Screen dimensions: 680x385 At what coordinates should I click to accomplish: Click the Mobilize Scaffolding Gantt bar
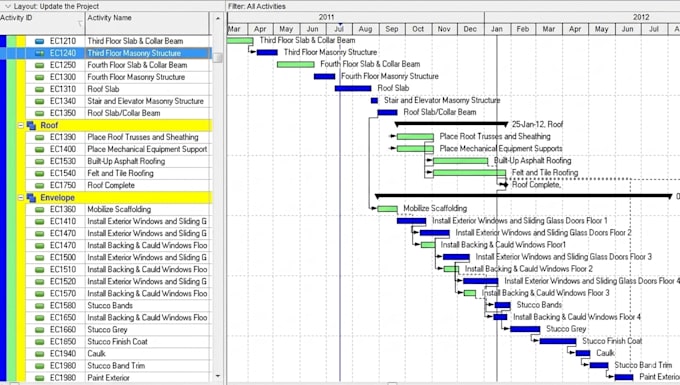tap(387, 209)
